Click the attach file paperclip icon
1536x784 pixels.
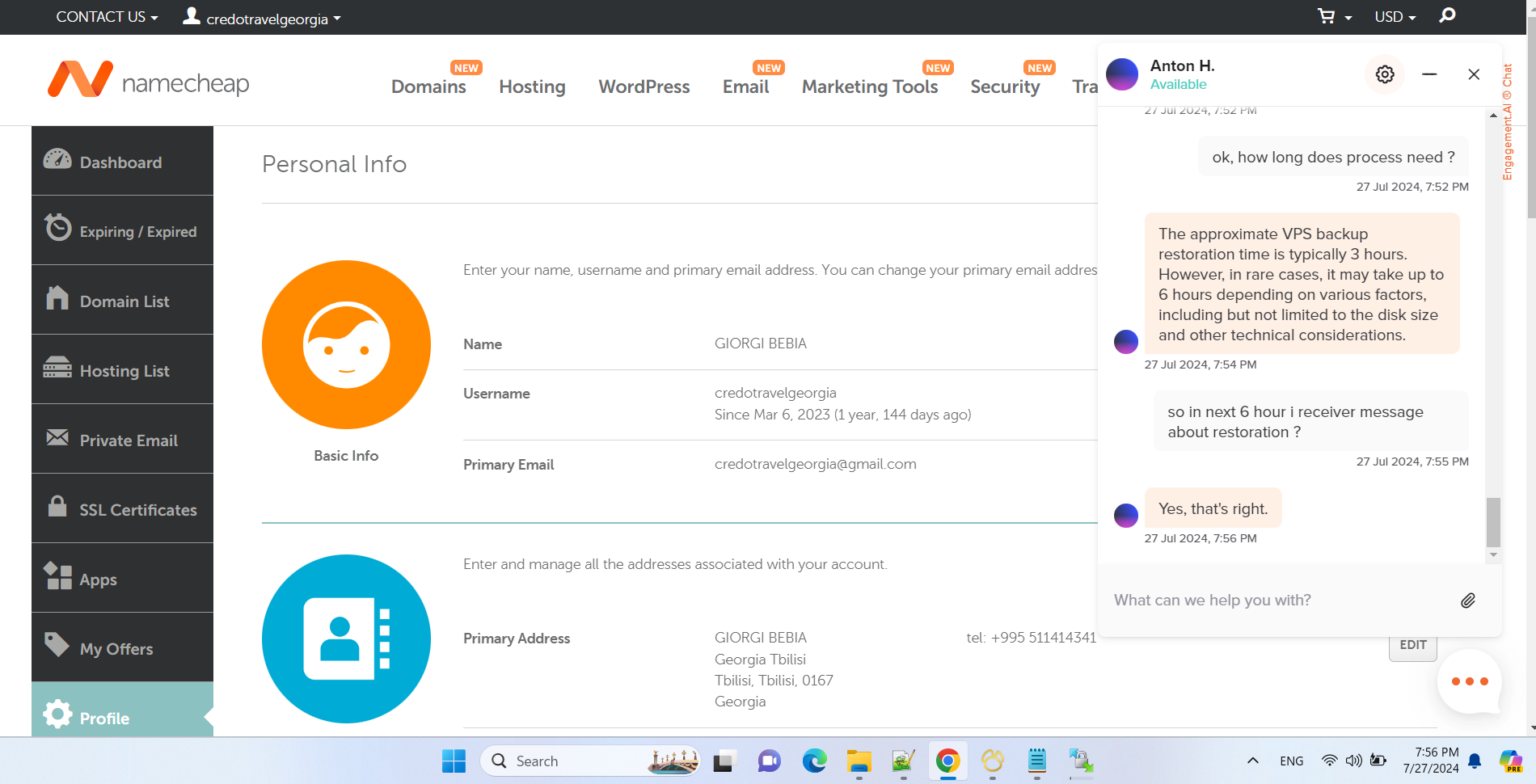[1467, 601]
